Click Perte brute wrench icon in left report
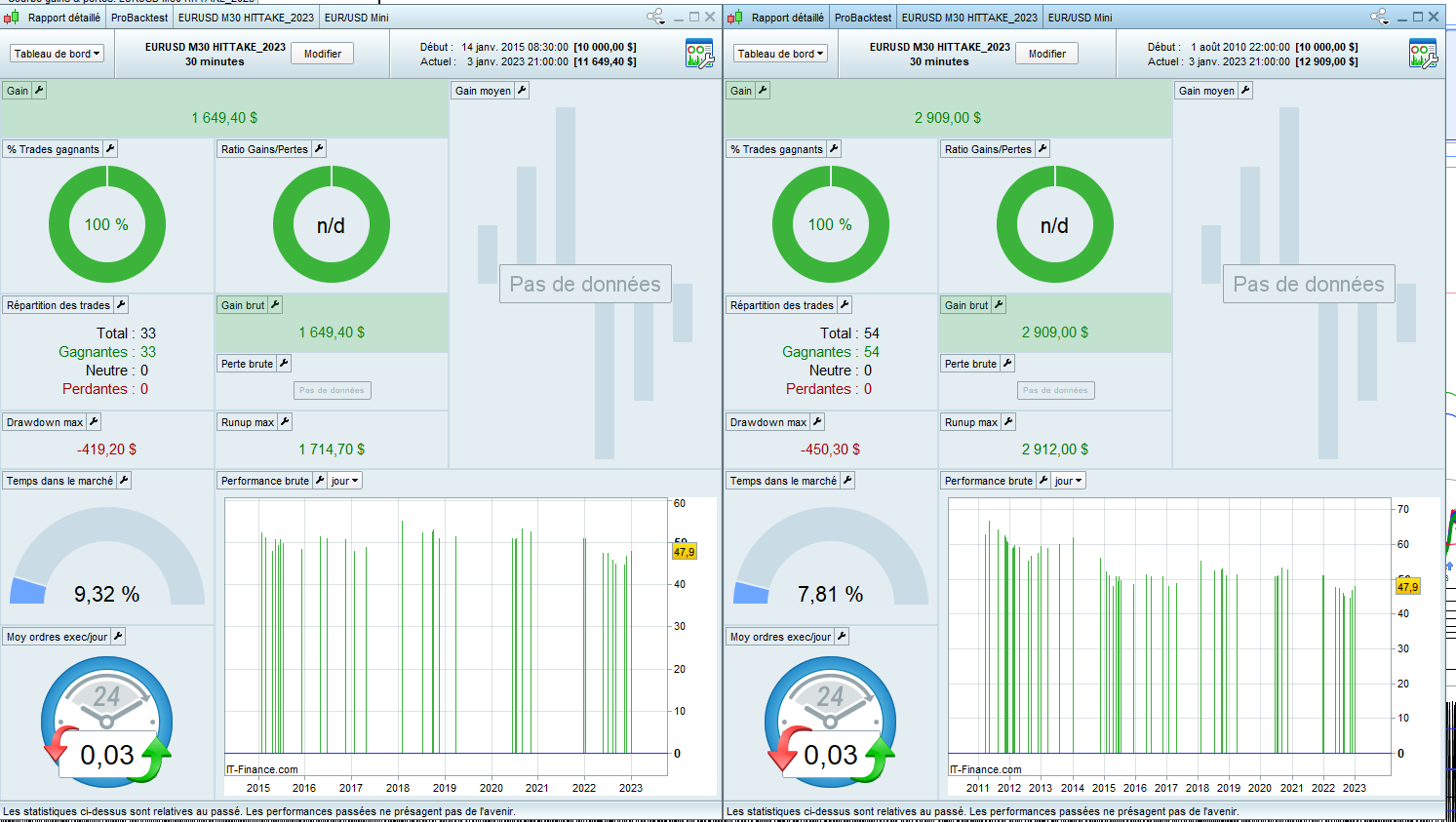 tap(284, 364)
